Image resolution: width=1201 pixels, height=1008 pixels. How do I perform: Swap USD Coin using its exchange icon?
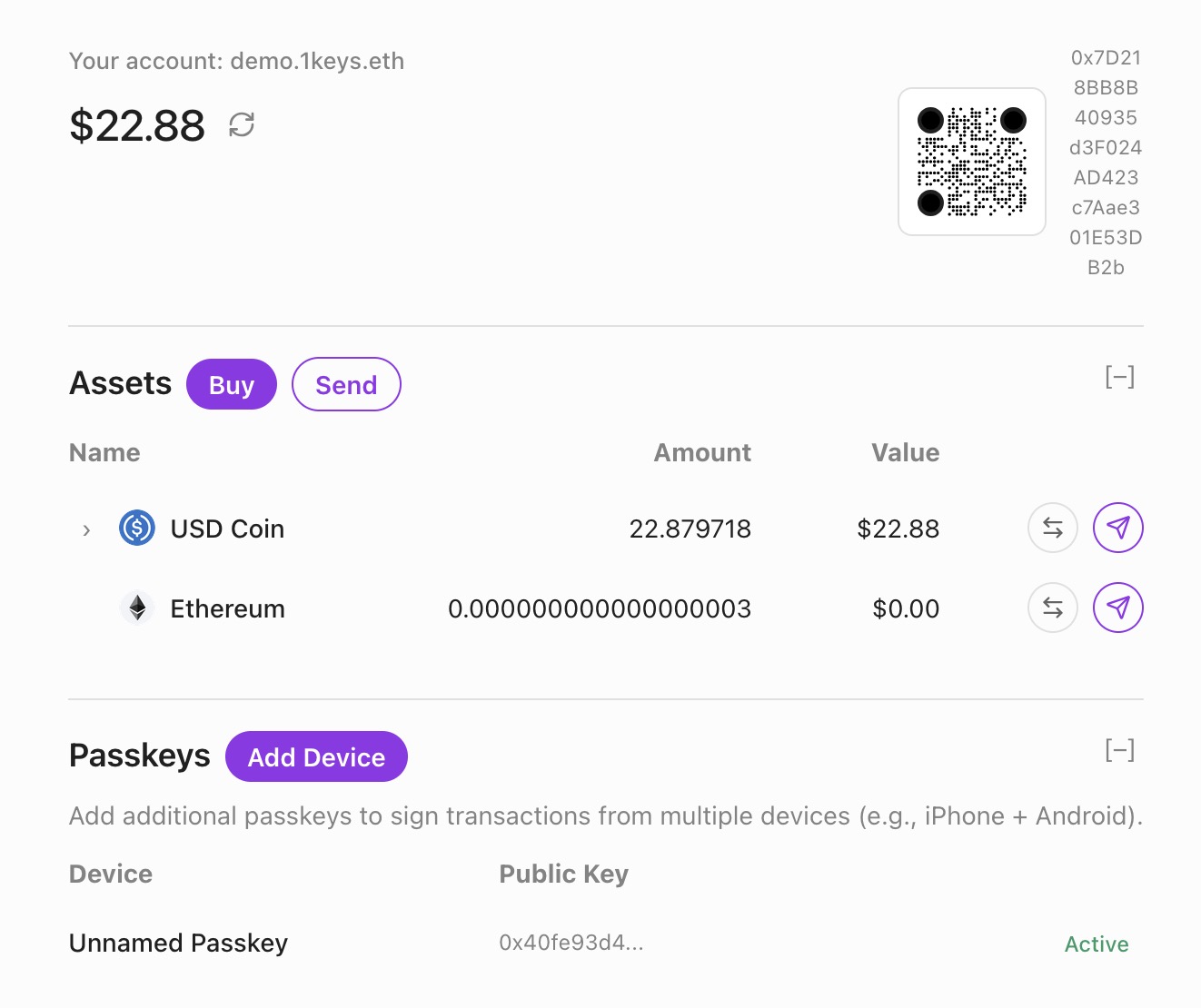tap(1052, 528)
